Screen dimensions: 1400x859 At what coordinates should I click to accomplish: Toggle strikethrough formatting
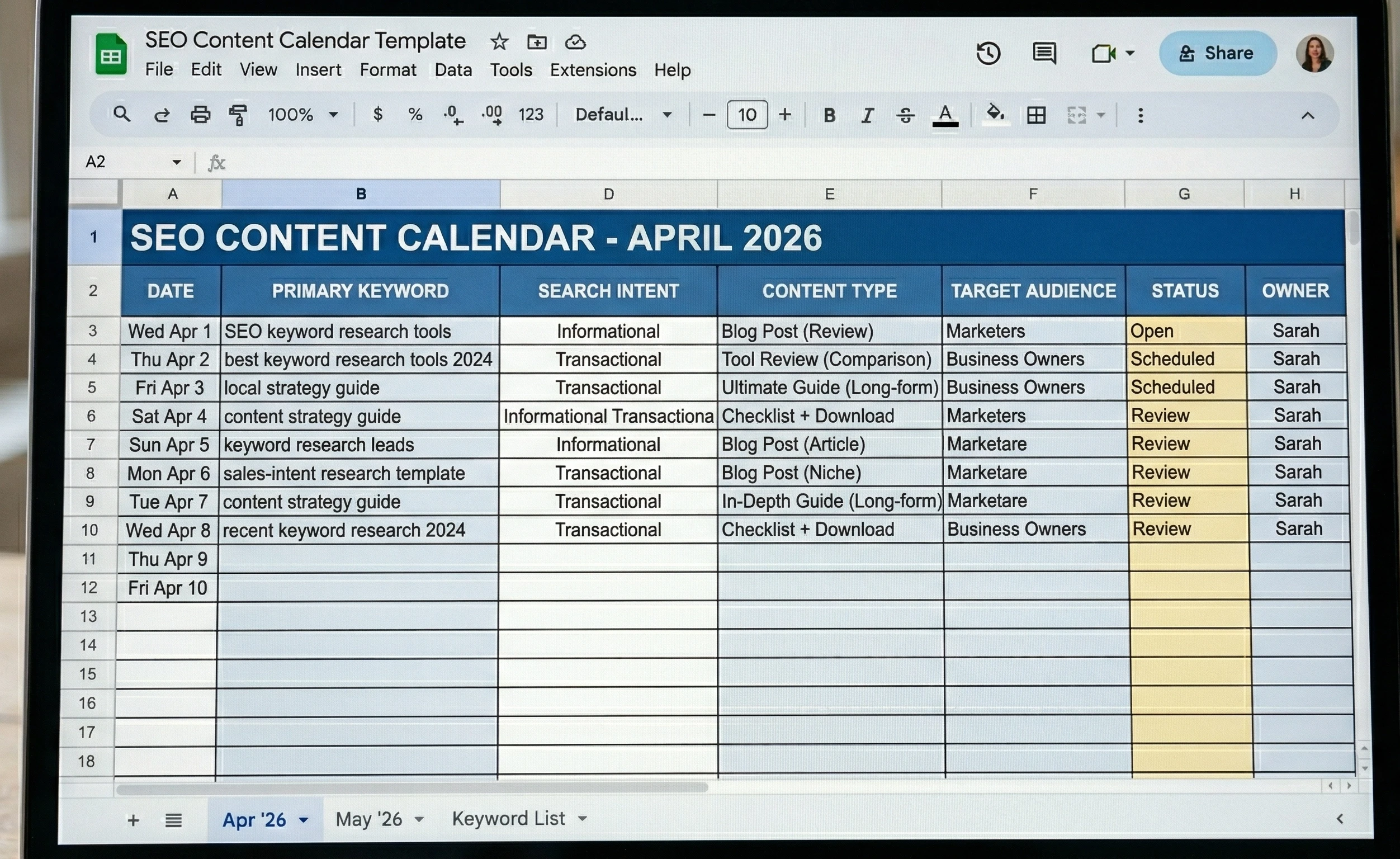click(x=906, y=115)
